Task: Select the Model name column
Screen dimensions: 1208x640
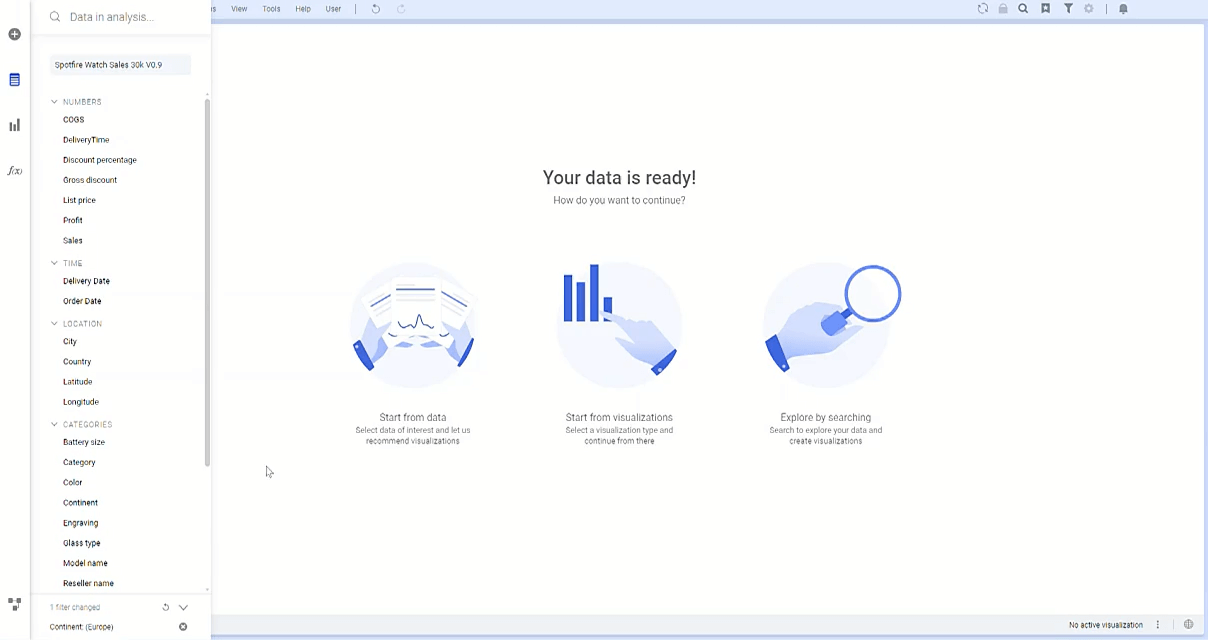Action: pyautogui.click(x=85, y=563)
